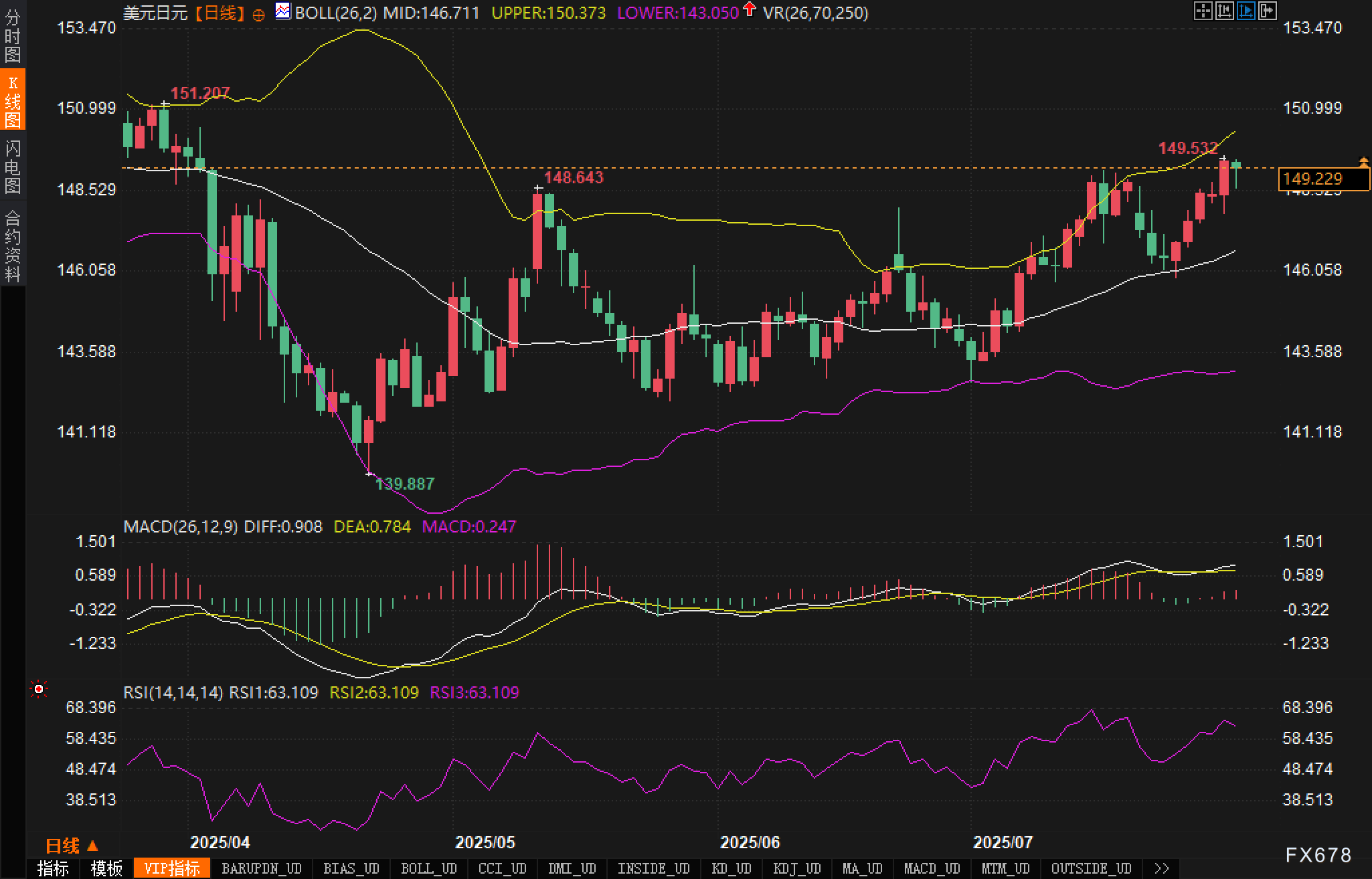Click the orange marker above price label
Image resolution: width=1372 pixels, height=879 pixels.
coord(1363,161)
